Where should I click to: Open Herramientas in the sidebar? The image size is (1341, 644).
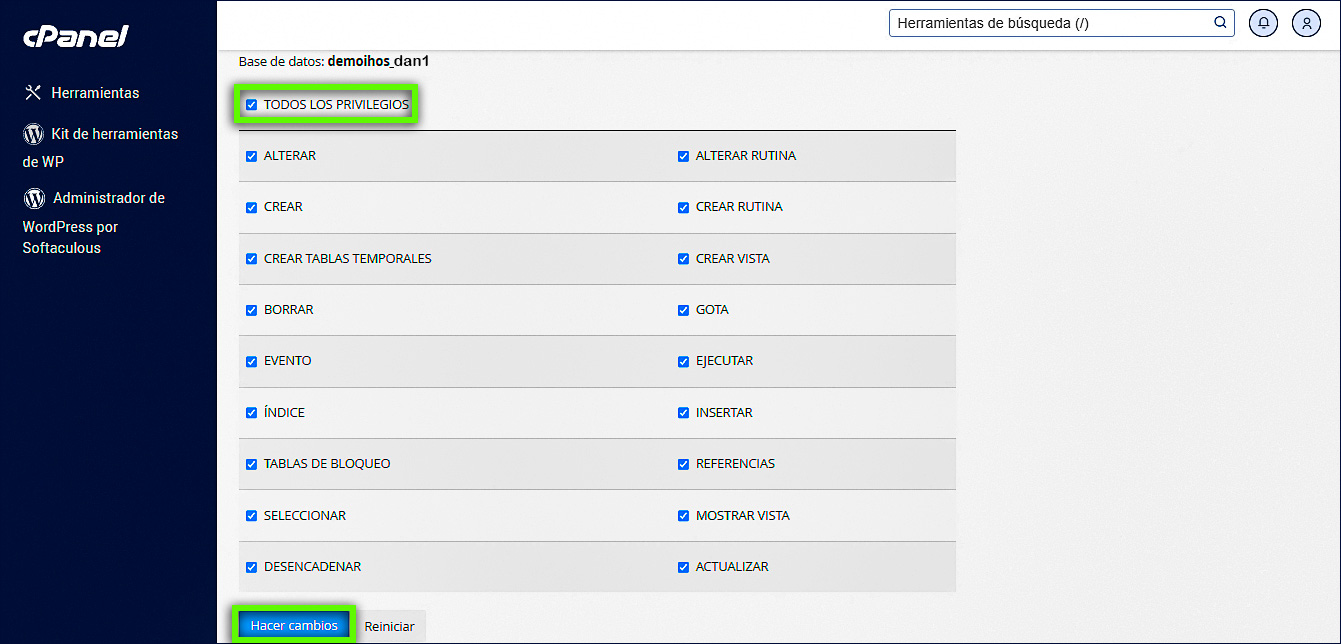pos(95,93)
